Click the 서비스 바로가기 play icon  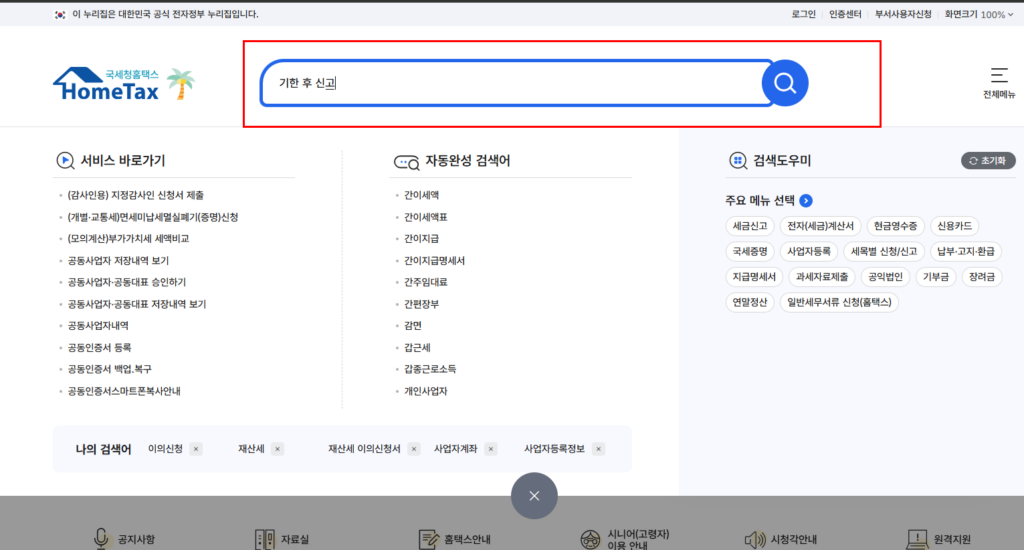(x=65, y=161)
